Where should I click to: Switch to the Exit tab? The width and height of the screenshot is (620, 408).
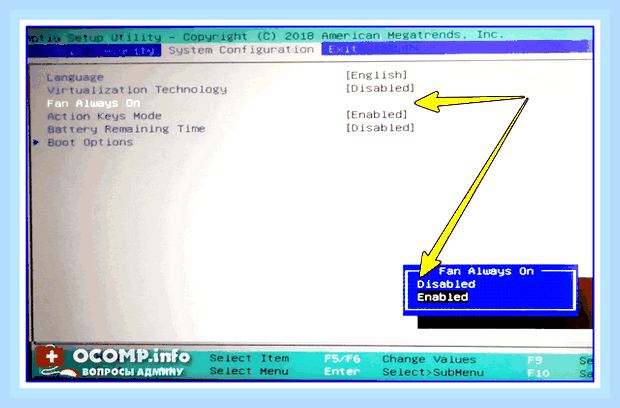point(342,49)
